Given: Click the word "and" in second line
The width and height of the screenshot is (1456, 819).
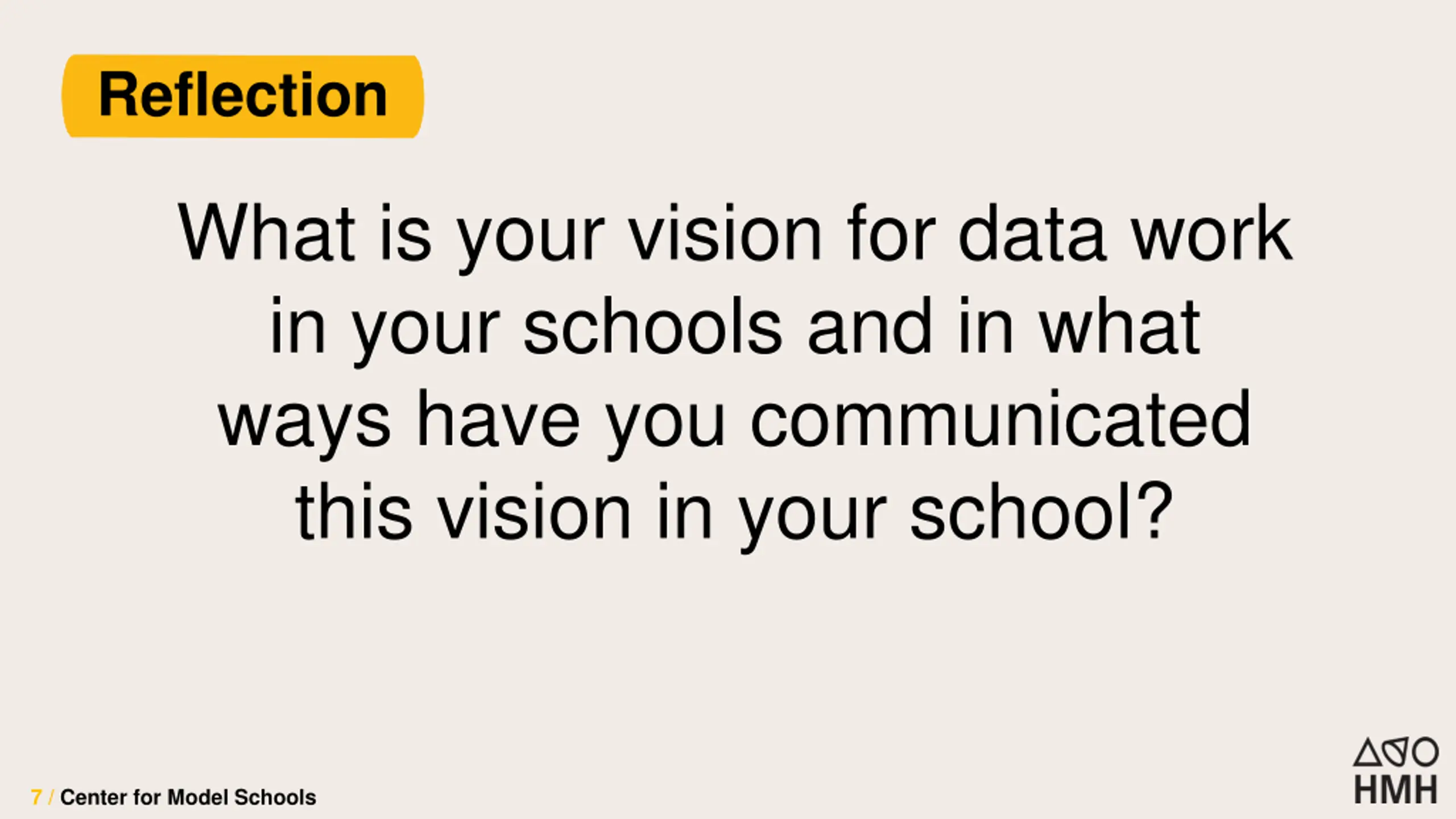Looking at the screenshot, I should click(870, 325).
